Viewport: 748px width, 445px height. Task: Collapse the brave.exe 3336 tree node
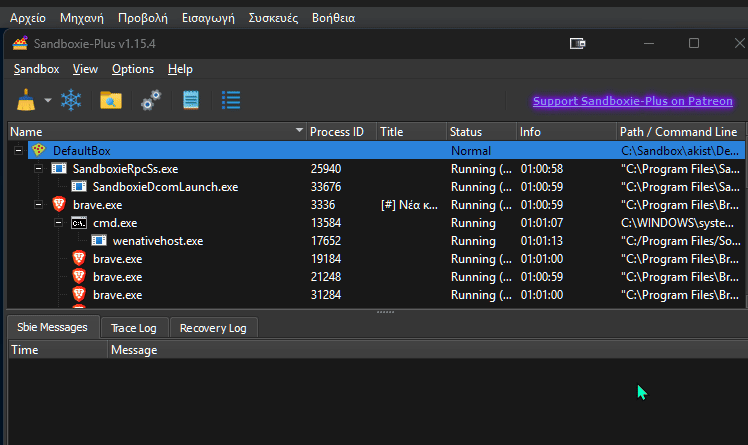38,205
